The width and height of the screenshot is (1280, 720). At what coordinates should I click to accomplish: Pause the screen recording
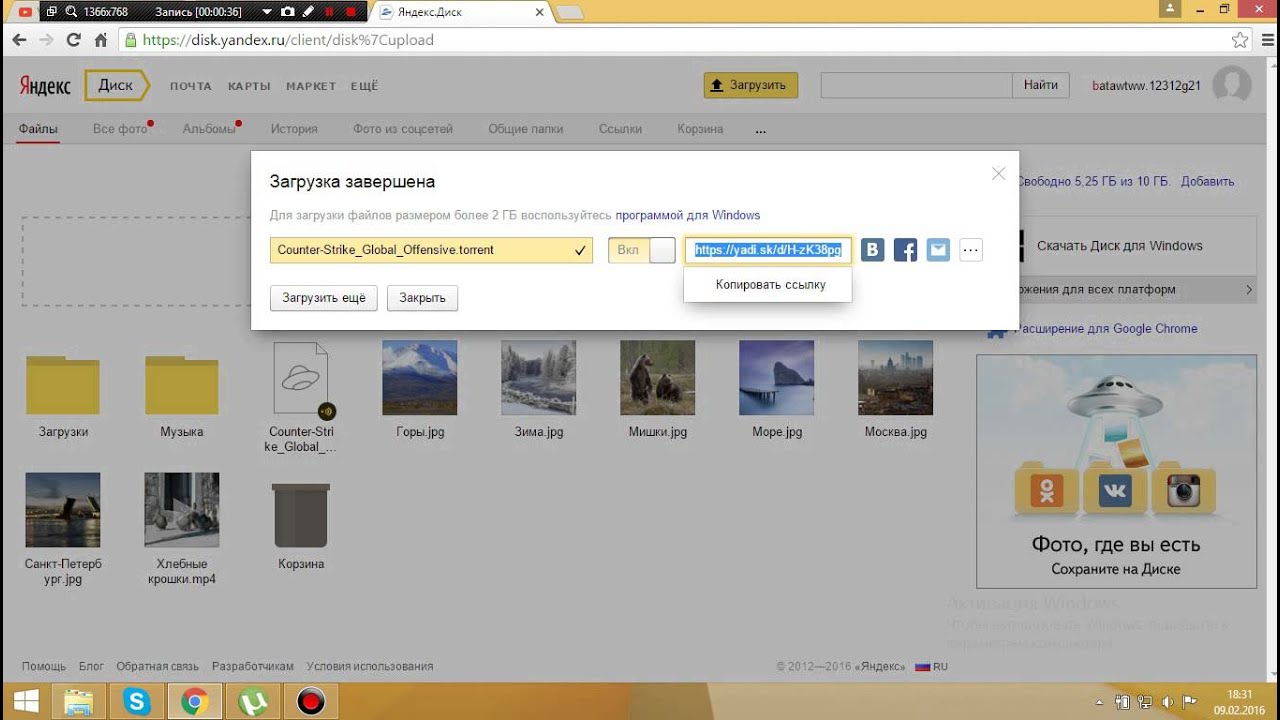tap(329, 12)
